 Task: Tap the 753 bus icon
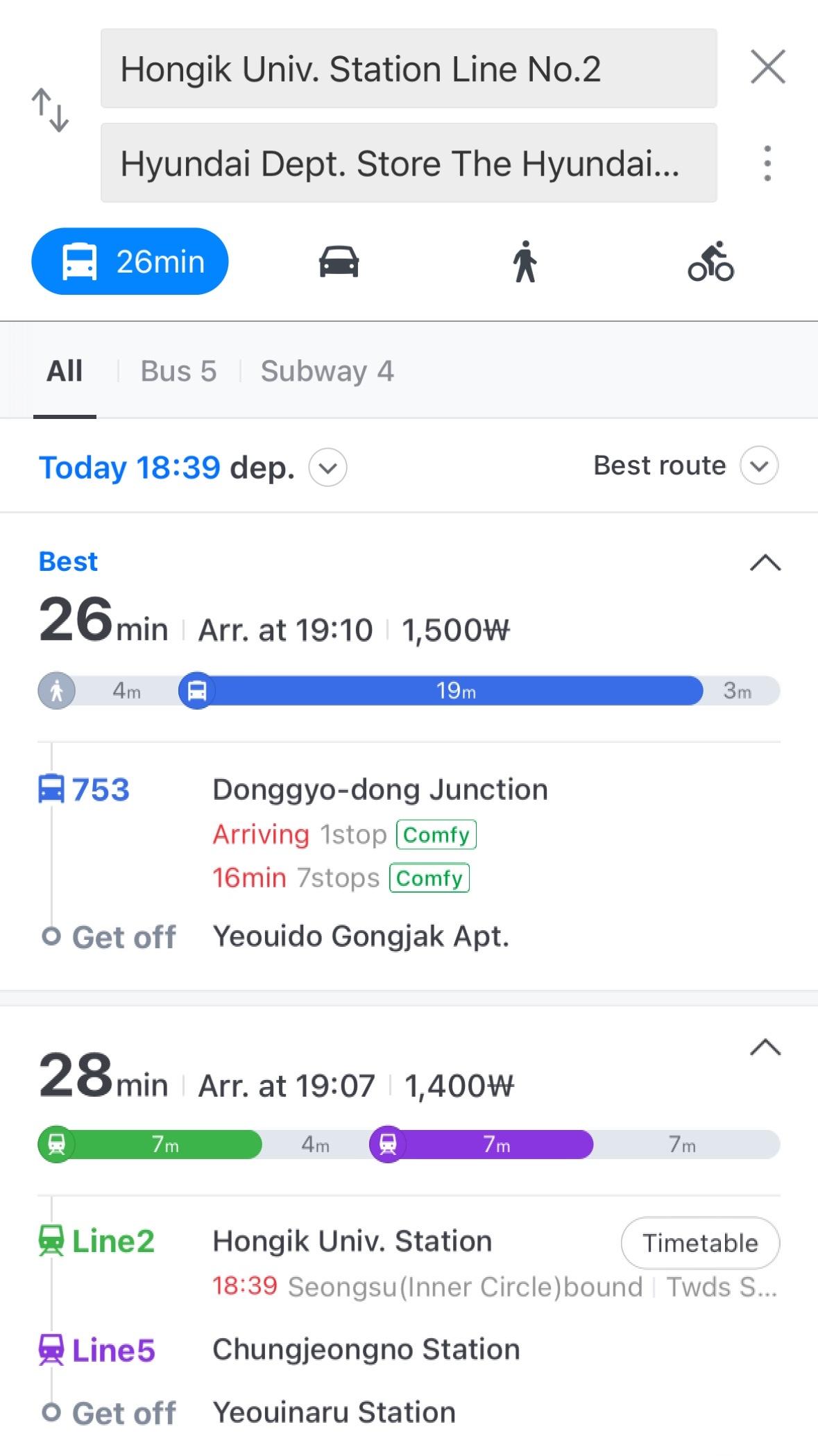[51, 789]
